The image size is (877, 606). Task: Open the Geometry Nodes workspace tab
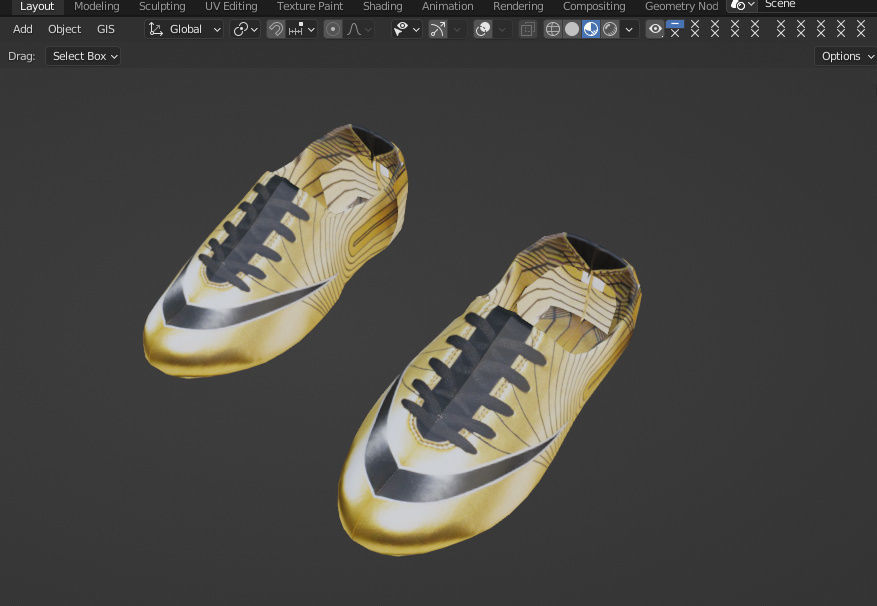pos(681,7)
